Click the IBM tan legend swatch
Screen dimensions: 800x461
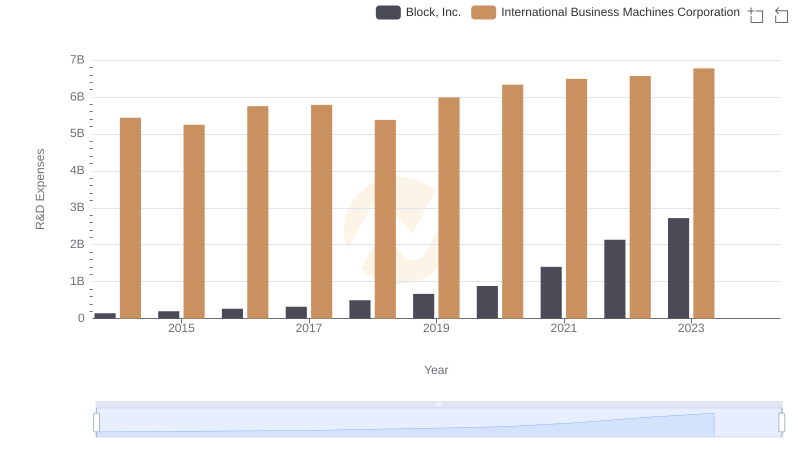tap(484, 12)
